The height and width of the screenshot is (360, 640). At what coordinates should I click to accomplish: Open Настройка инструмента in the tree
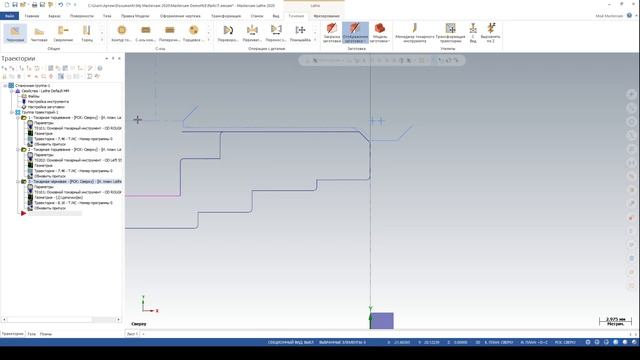[48, 102]
